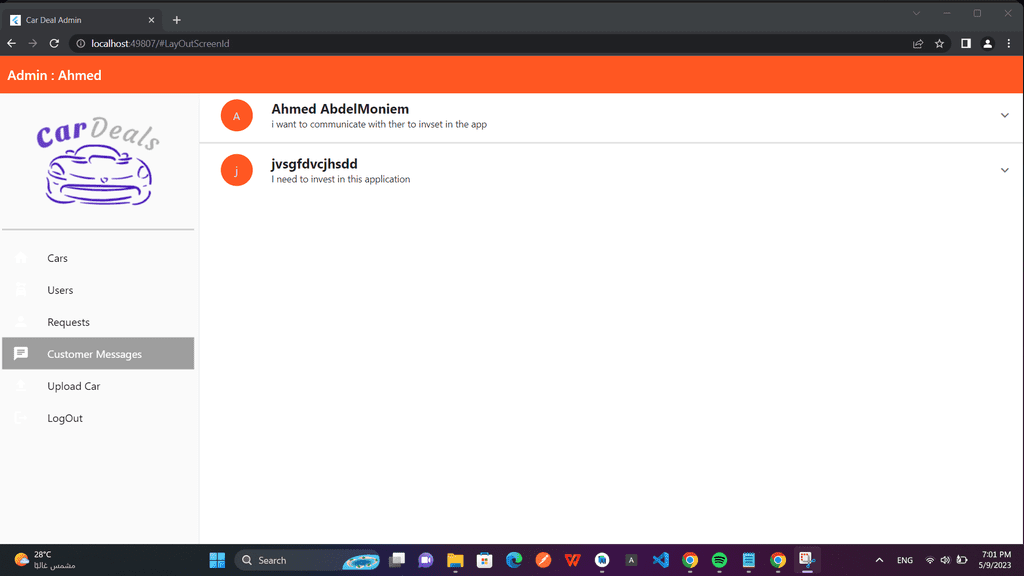The height and width of the screenshot is (576, 1024).
Task: Click the taskbar Search box
Action: [307, 560]
